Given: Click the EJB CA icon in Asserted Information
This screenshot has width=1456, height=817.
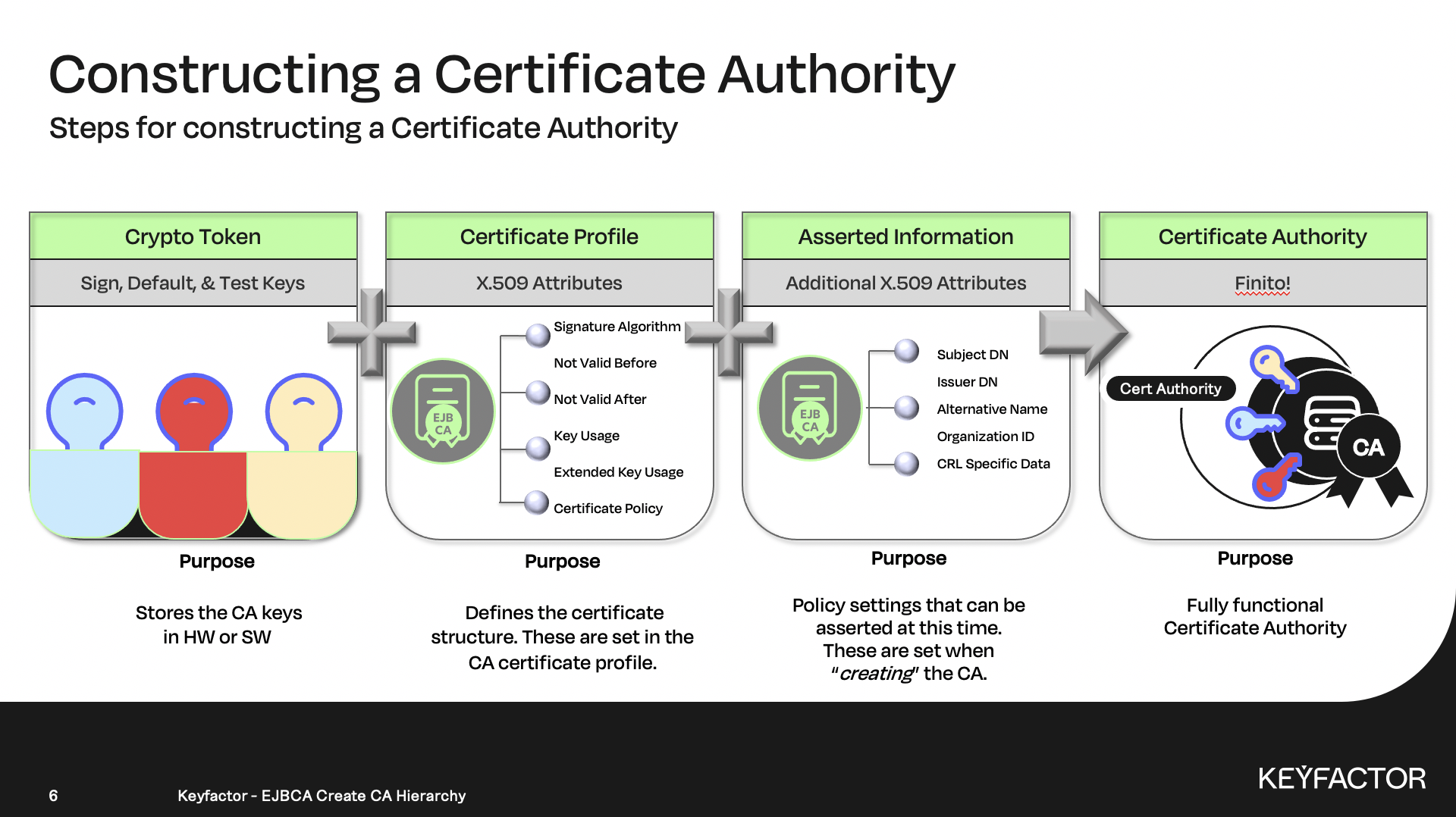Looking at the screenshot, I should [x=810, y=409].
